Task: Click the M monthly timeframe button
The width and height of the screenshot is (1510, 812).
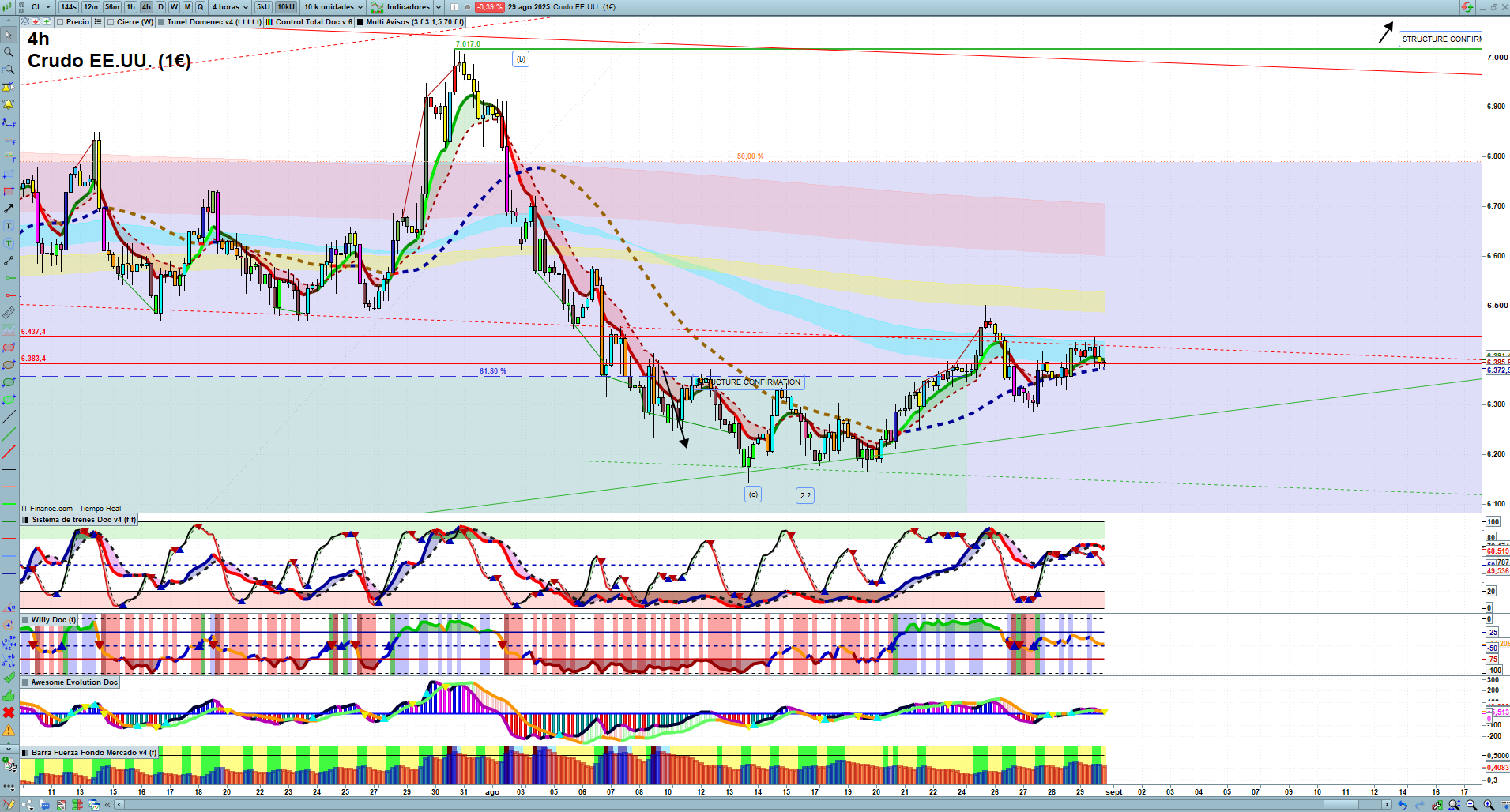Action: (x=187, y=7)
